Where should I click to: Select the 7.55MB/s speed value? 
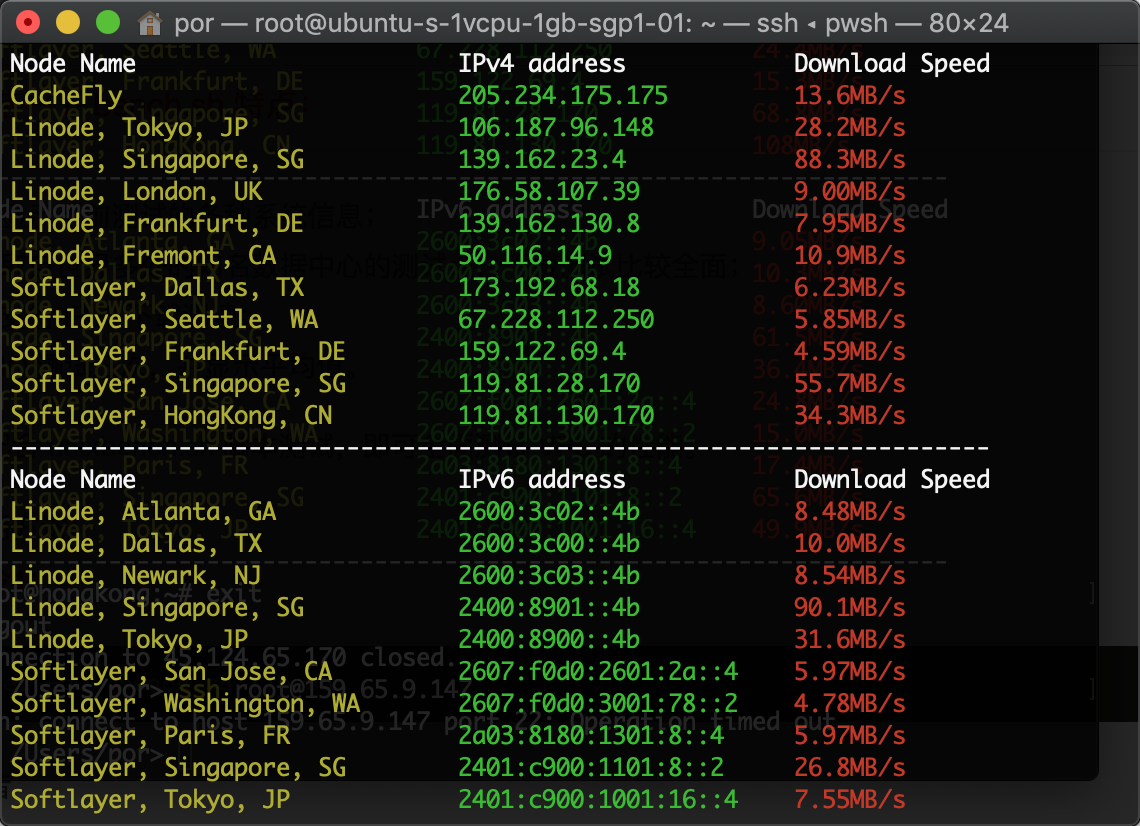click(x=849, y=800)
